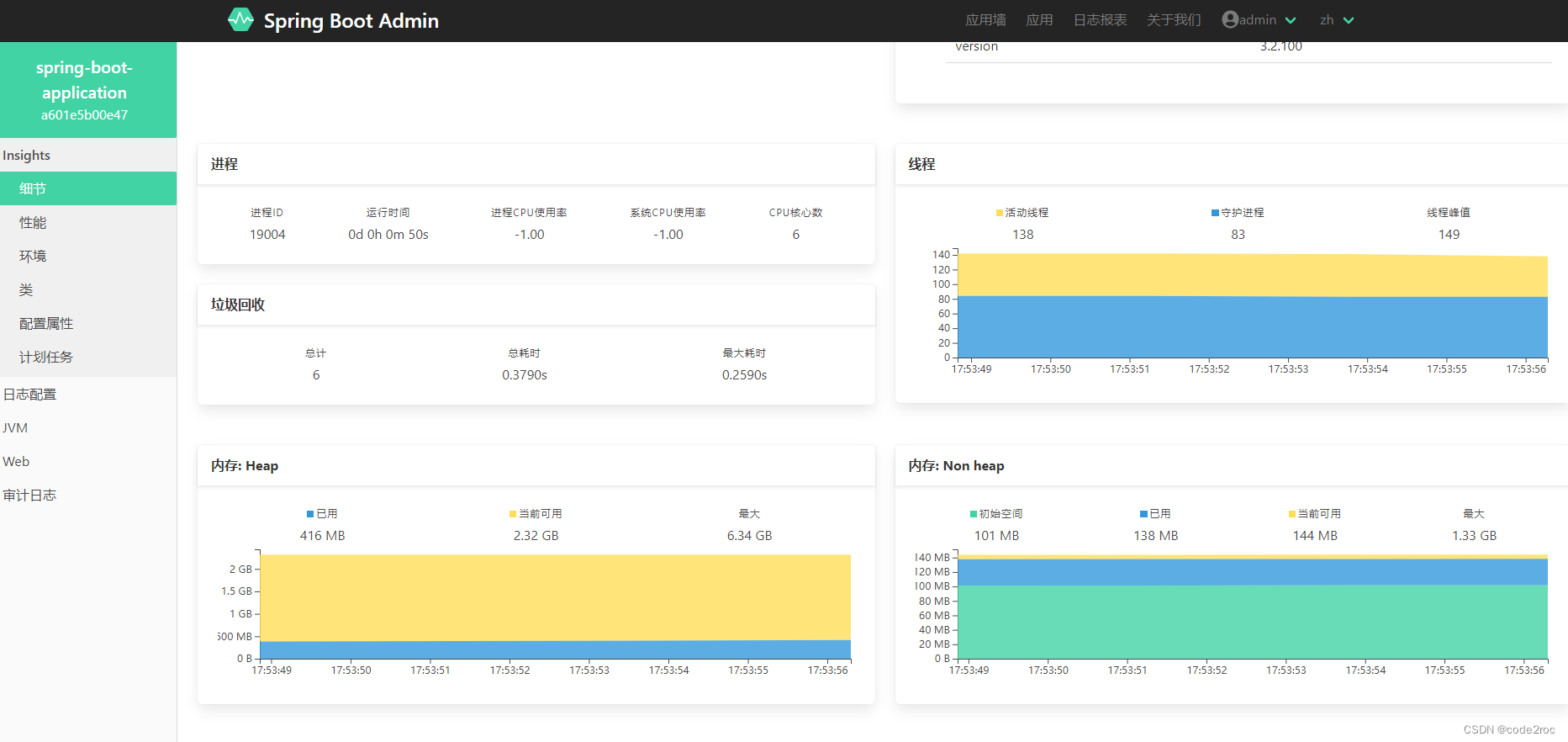Expand the Web sidebar section
1568x742 pixels.
tap(88, 461)
